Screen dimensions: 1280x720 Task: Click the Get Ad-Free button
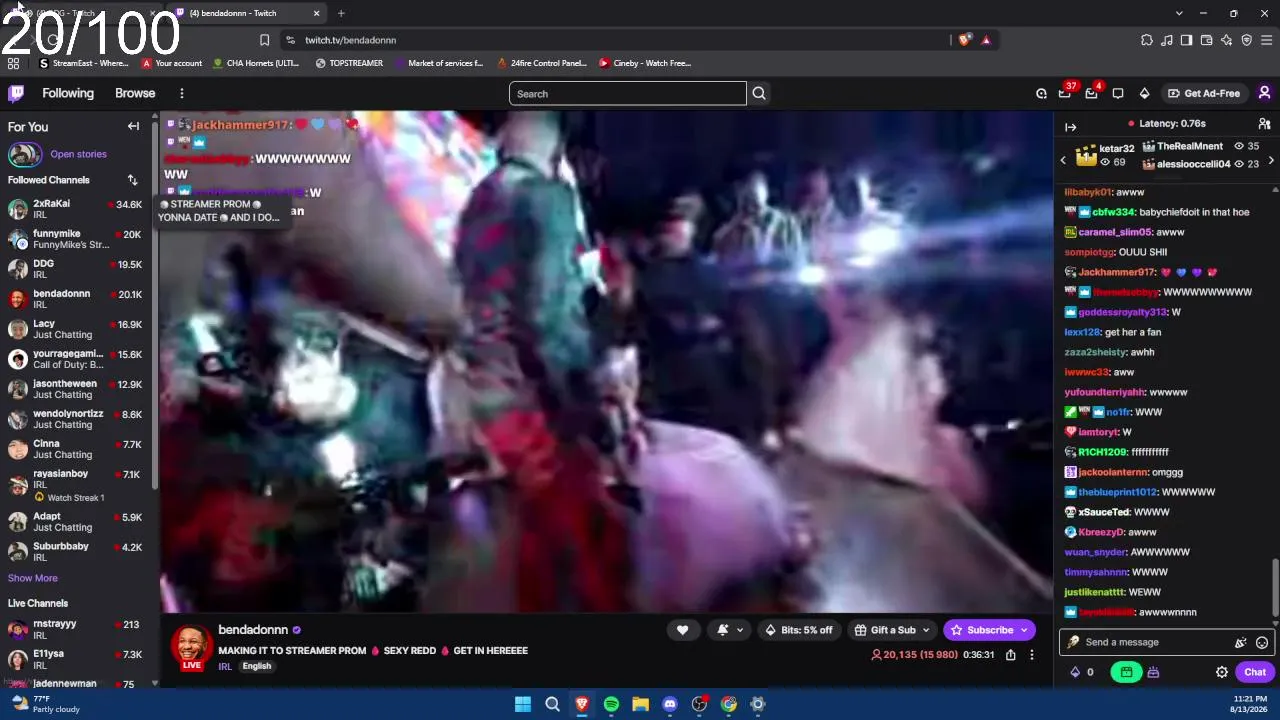pyautogui.click(x=1204, y=94)
